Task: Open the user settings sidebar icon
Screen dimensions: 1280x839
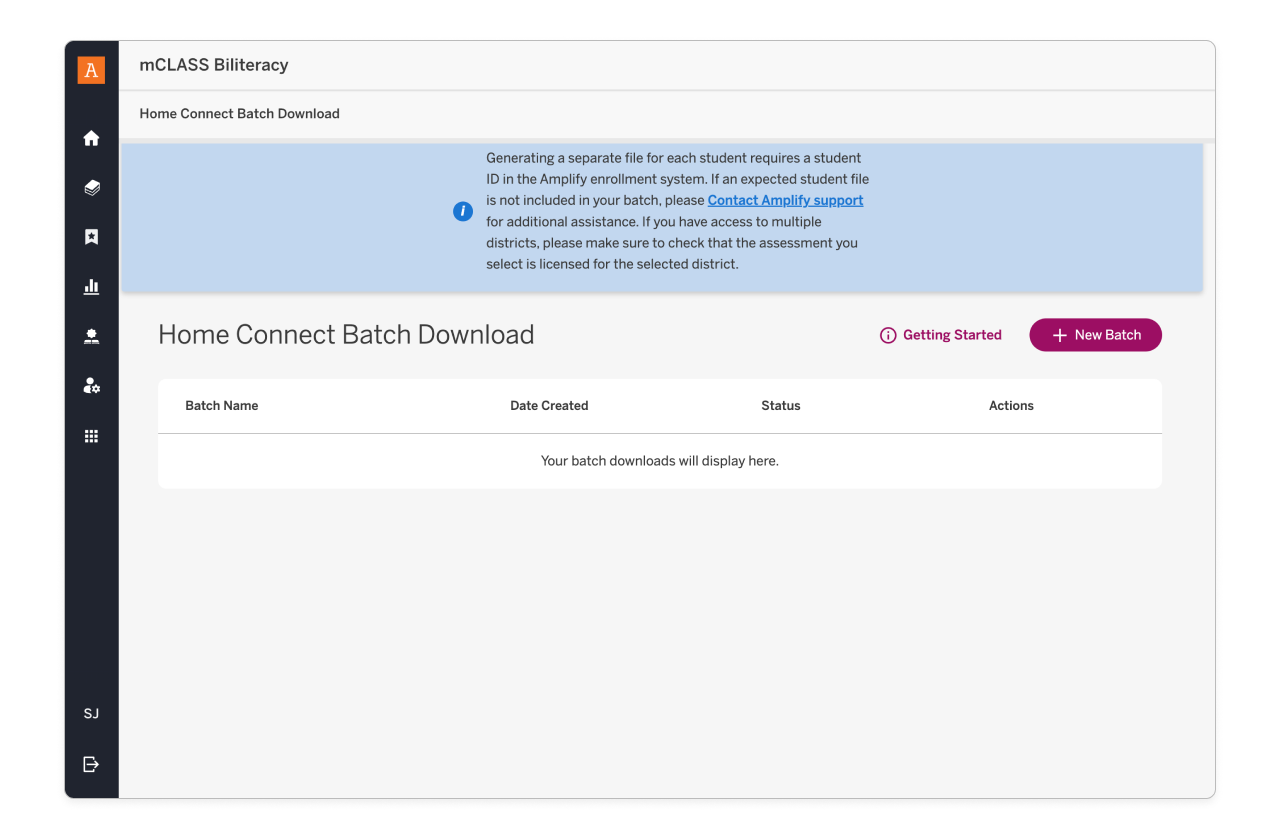Action: [x=91, y=386]
